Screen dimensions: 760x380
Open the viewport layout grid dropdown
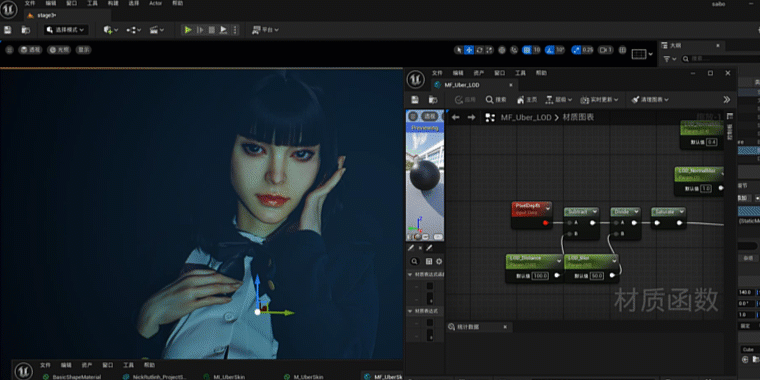tap(643, 54)
